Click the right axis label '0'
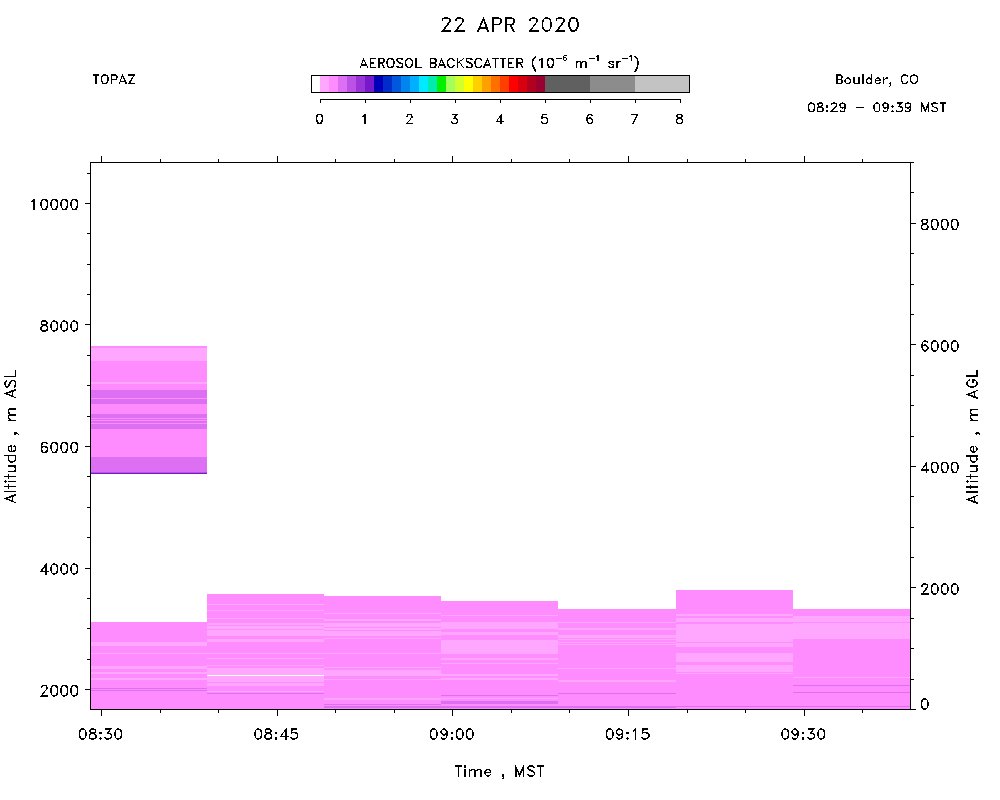The height and width of the screenshot is (800, 1000). (x=924, y=704)
